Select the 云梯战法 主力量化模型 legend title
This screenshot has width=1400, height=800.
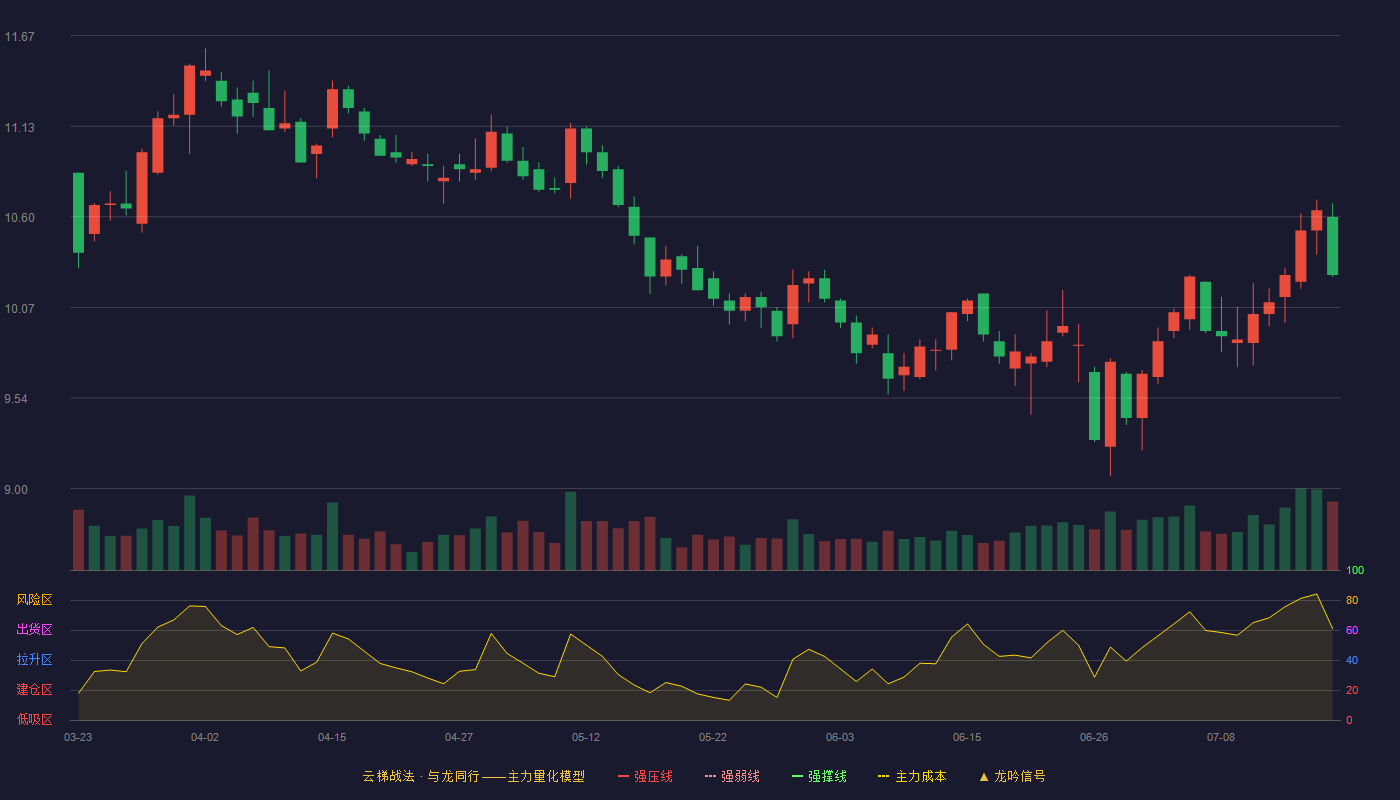point(474,776)
